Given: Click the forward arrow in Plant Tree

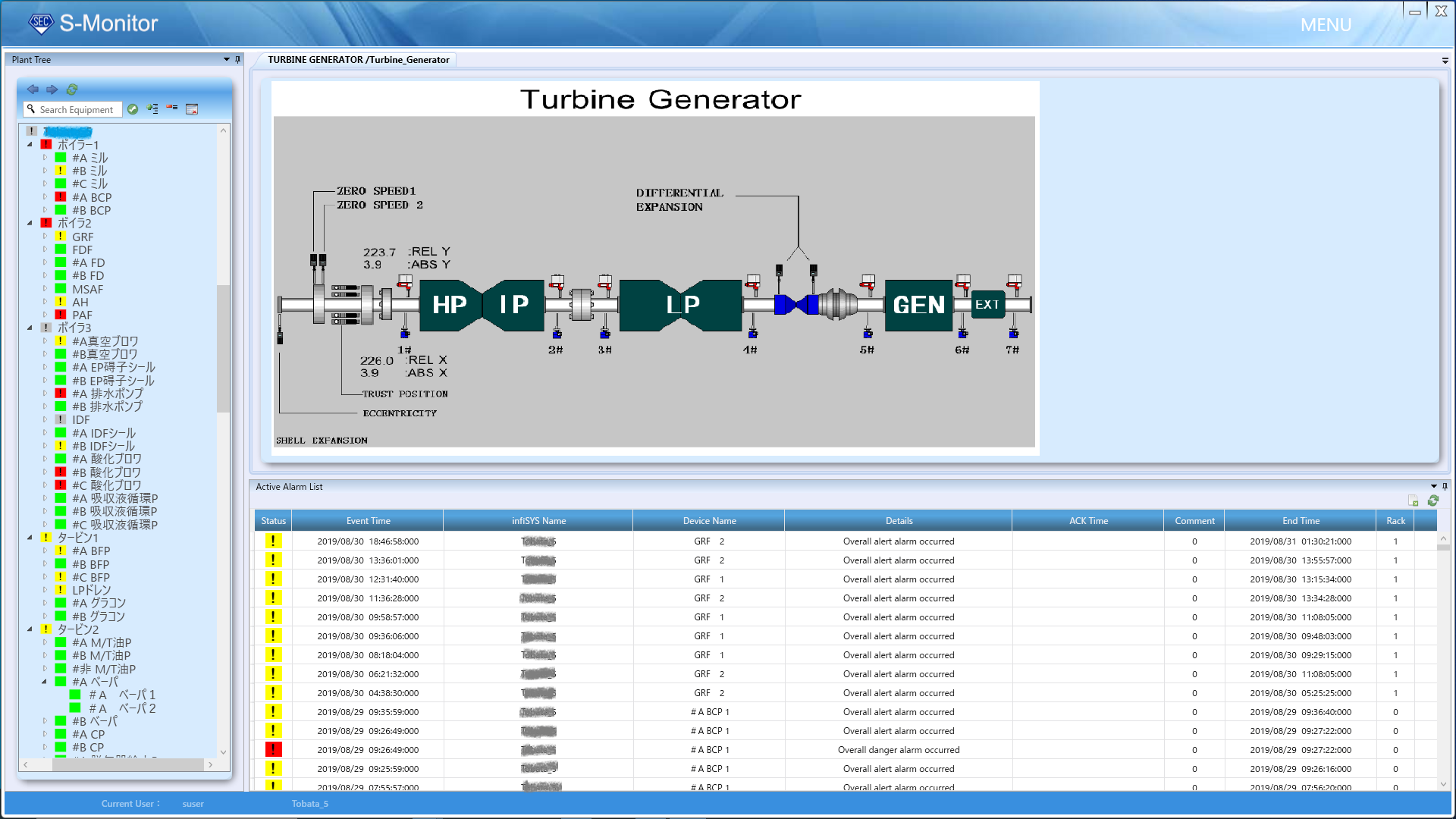Looking at the screenshot, I should (x=52, y=89).
